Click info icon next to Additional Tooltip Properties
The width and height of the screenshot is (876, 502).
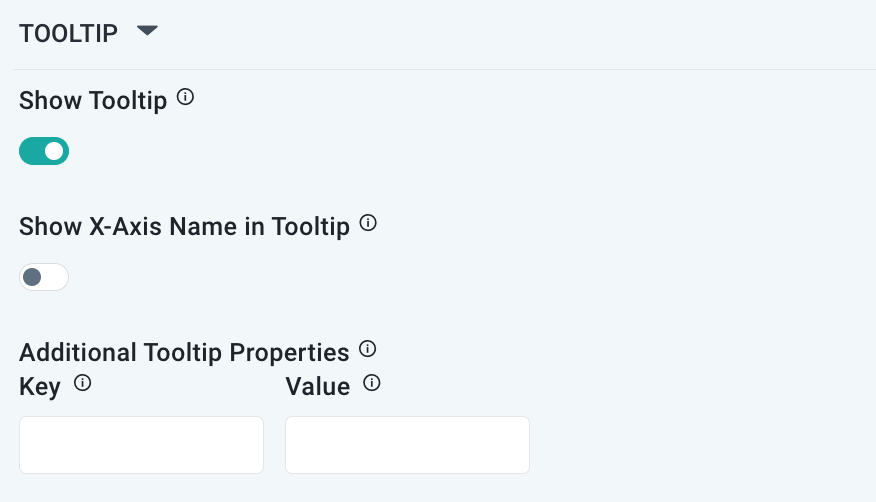point(367,349)
